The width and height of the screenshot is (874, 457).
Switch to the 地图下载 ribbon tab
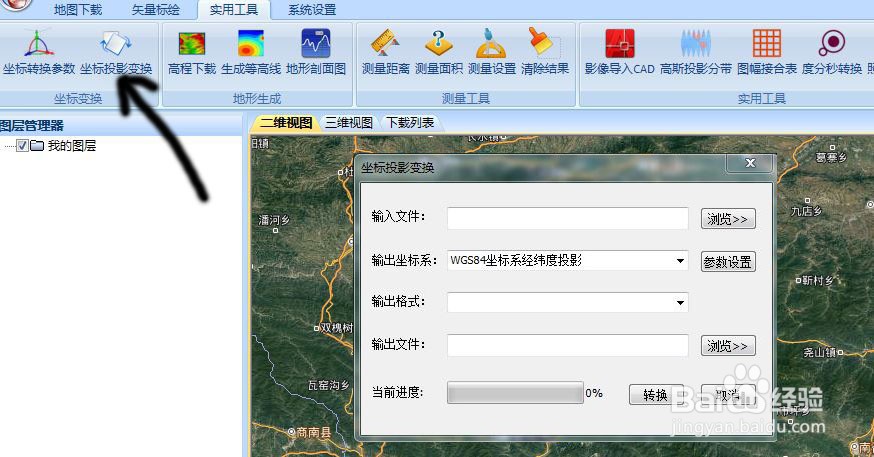click(78, 9)
